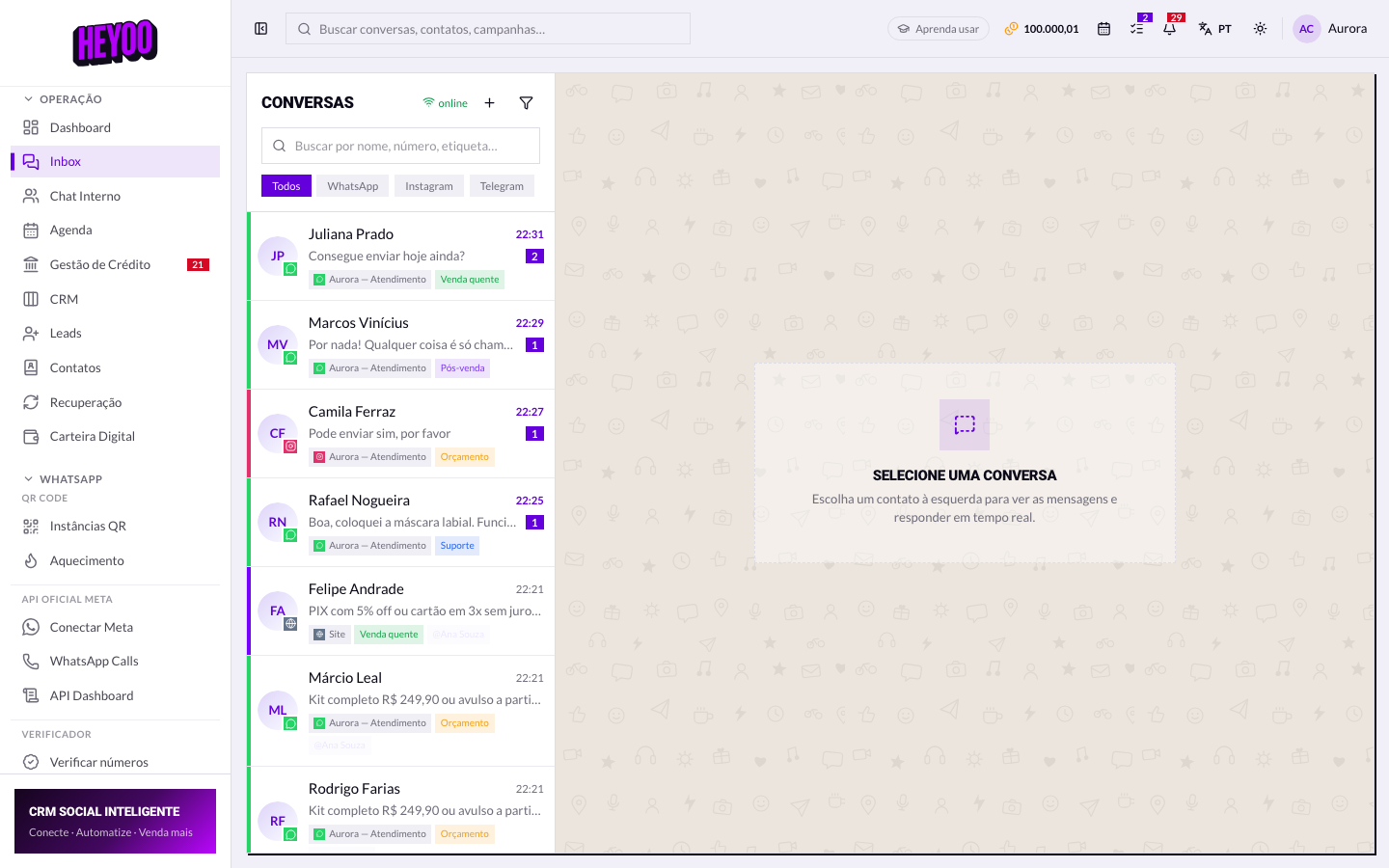Click the Aprenda usar button

point(939,29)
